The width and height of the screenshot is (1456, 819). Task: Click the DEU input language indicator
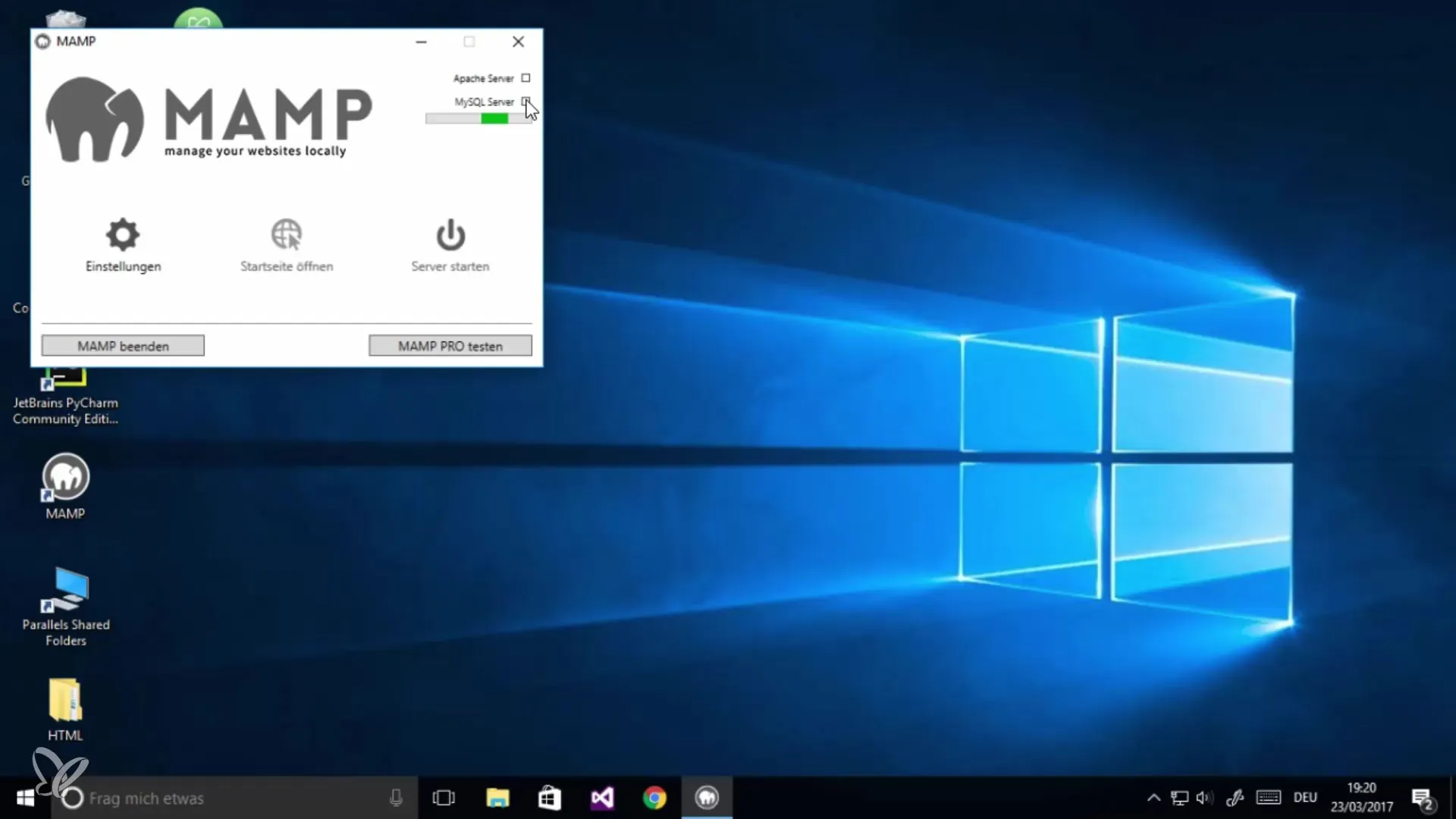point(1305,798)
